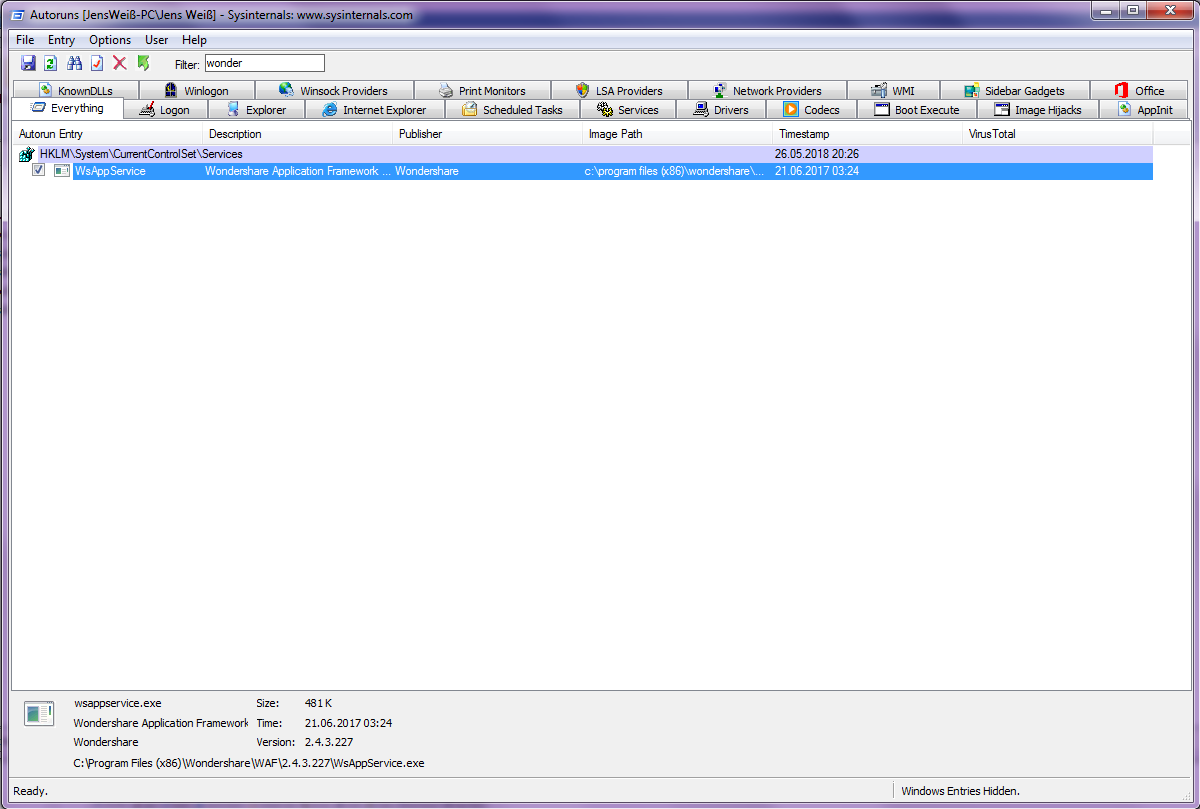Click the Ready status bar text
The height and width of the screenshot is (809, 1200).
coord(30,791)
